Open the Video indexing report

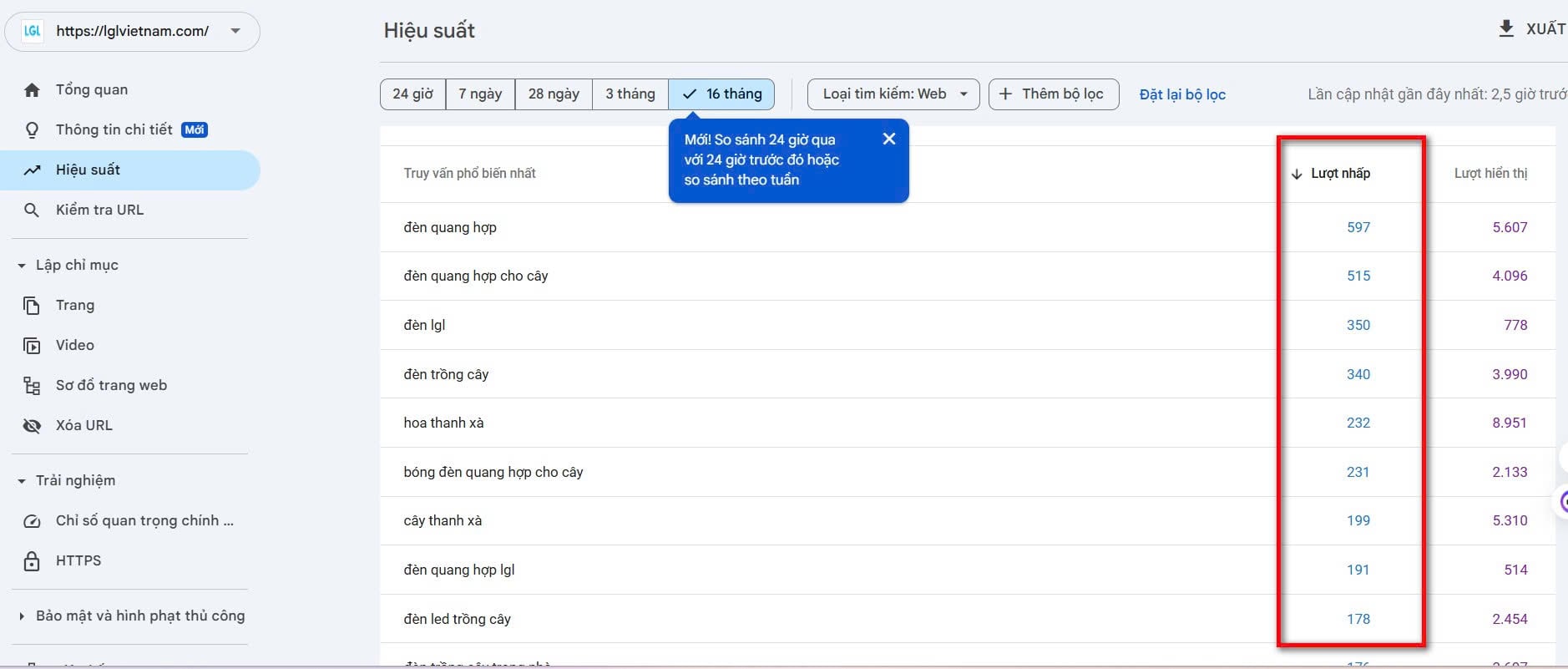tap(130, 345)
